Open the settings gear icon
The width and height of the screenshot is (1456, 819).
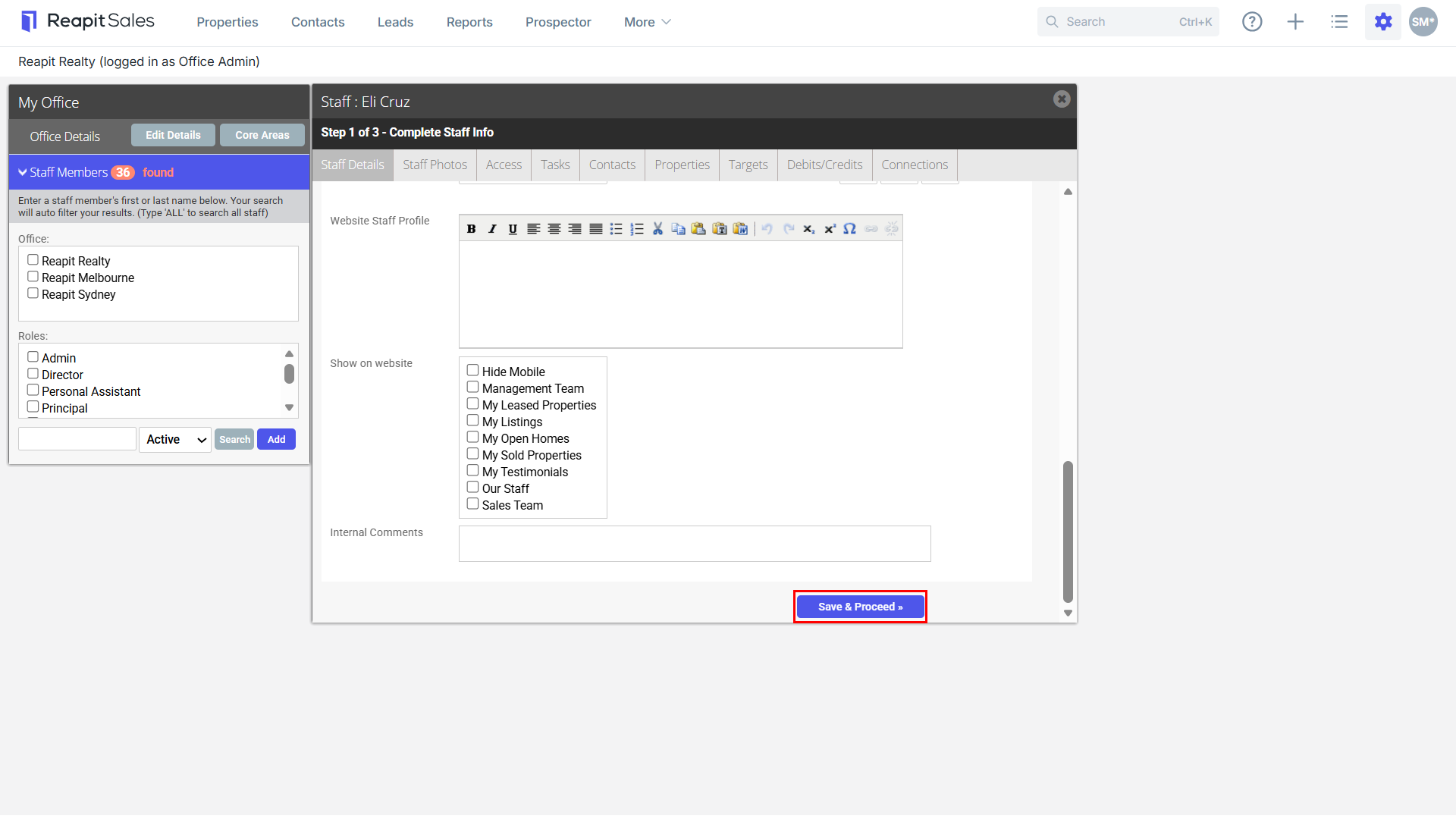point(1383,22)
